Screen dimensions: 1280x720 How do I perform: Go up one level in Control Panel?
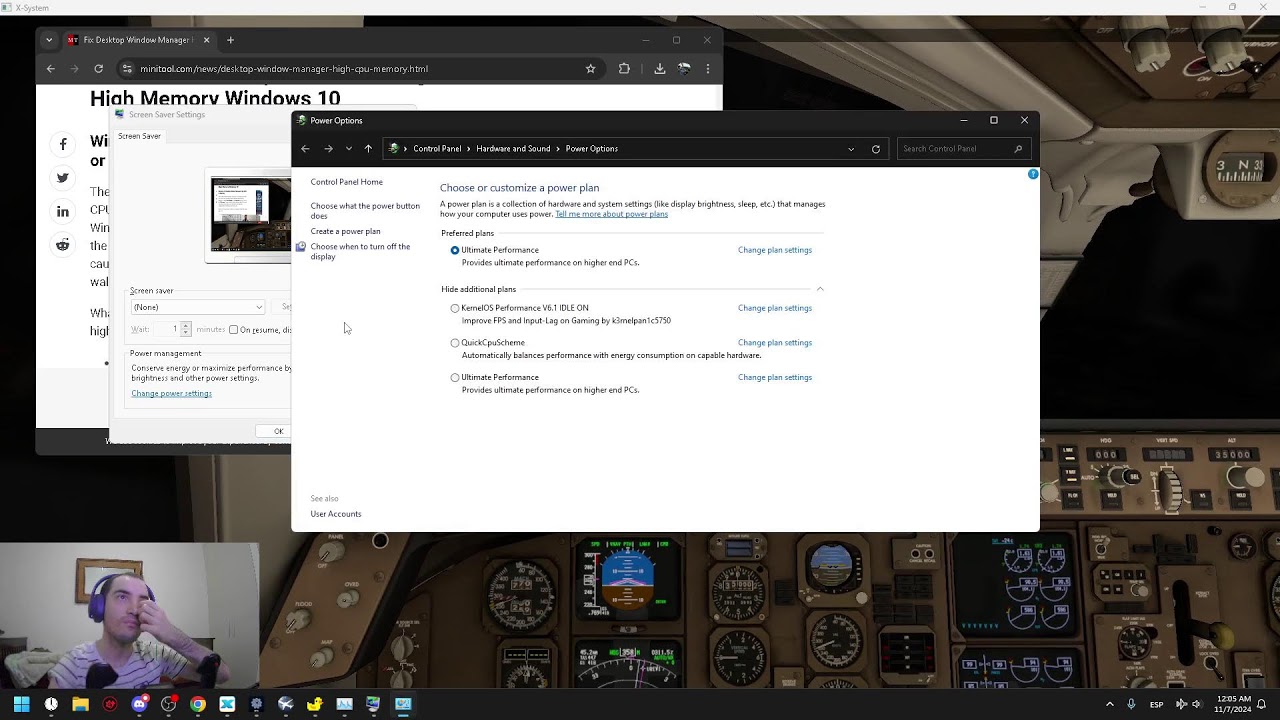pyautogui.click(x=368, y=149)
